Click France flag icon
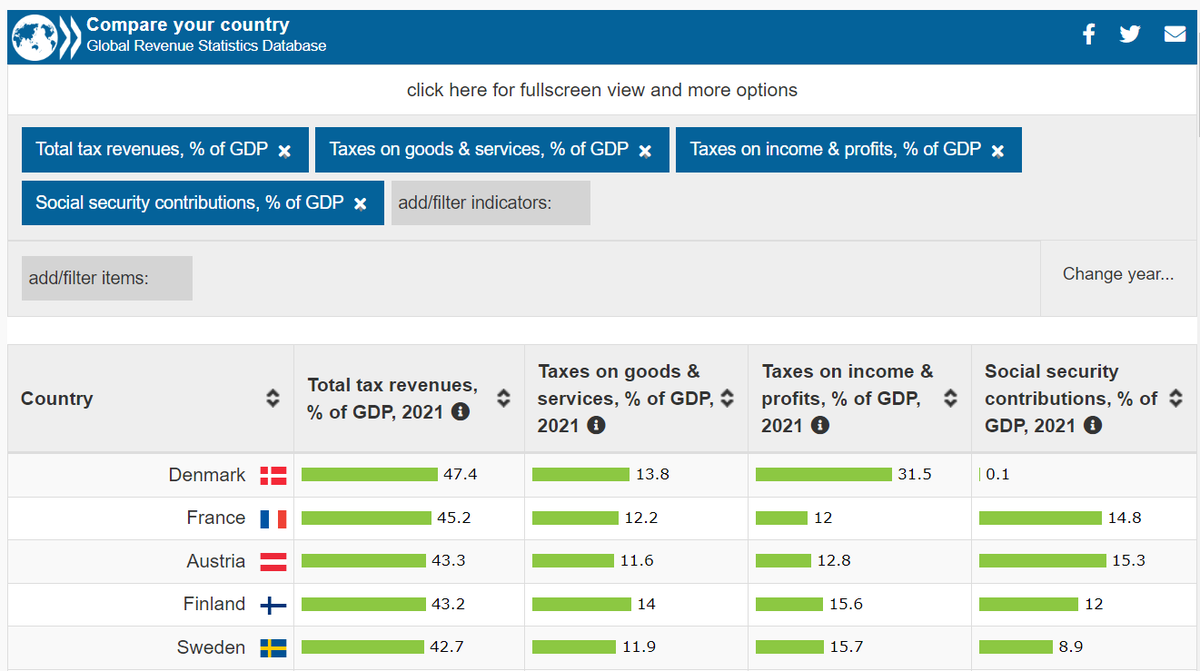This screenshot has height=671, width=1200. click(273, 518)
